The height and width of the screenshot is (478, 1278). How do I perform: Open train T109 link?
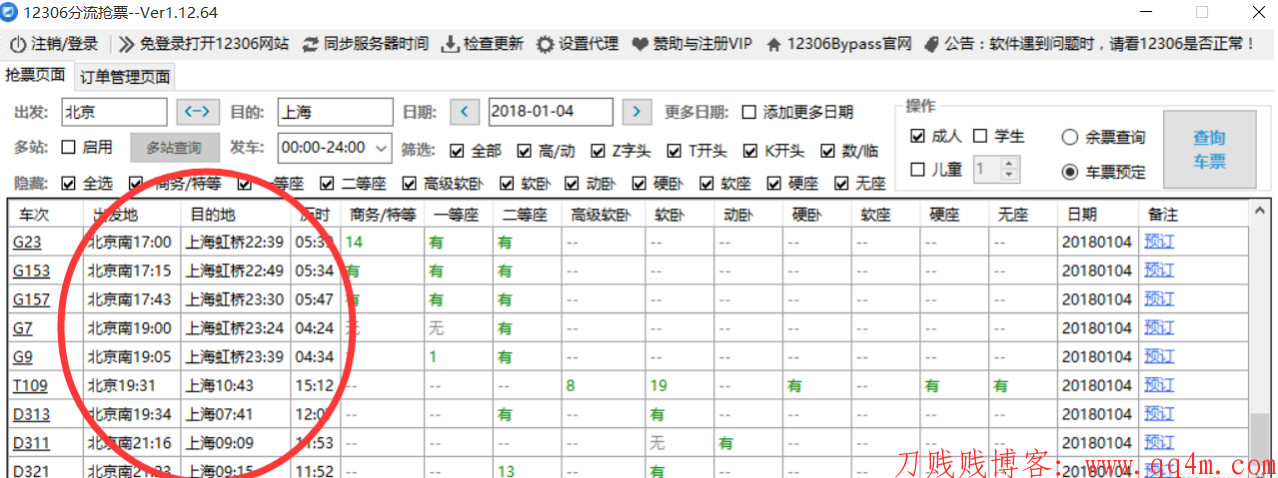coord(30,385)
